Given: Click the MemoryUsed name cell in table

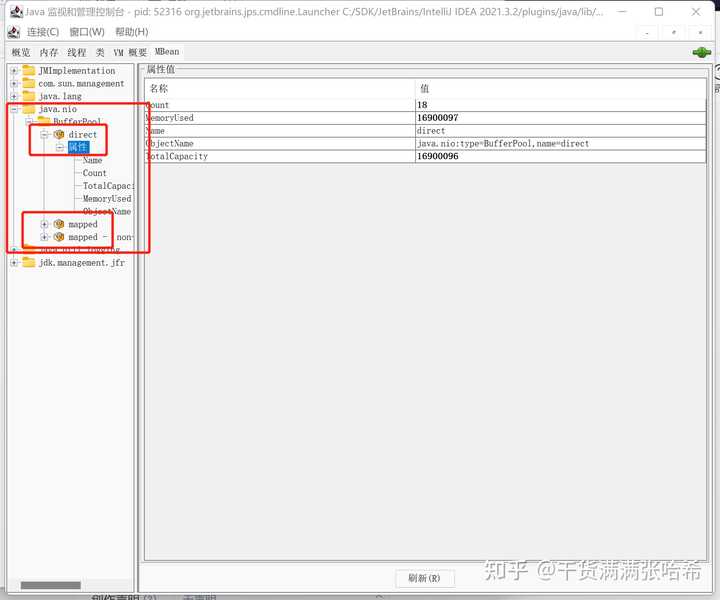Looking at the screenshot, I should [280, 118].
